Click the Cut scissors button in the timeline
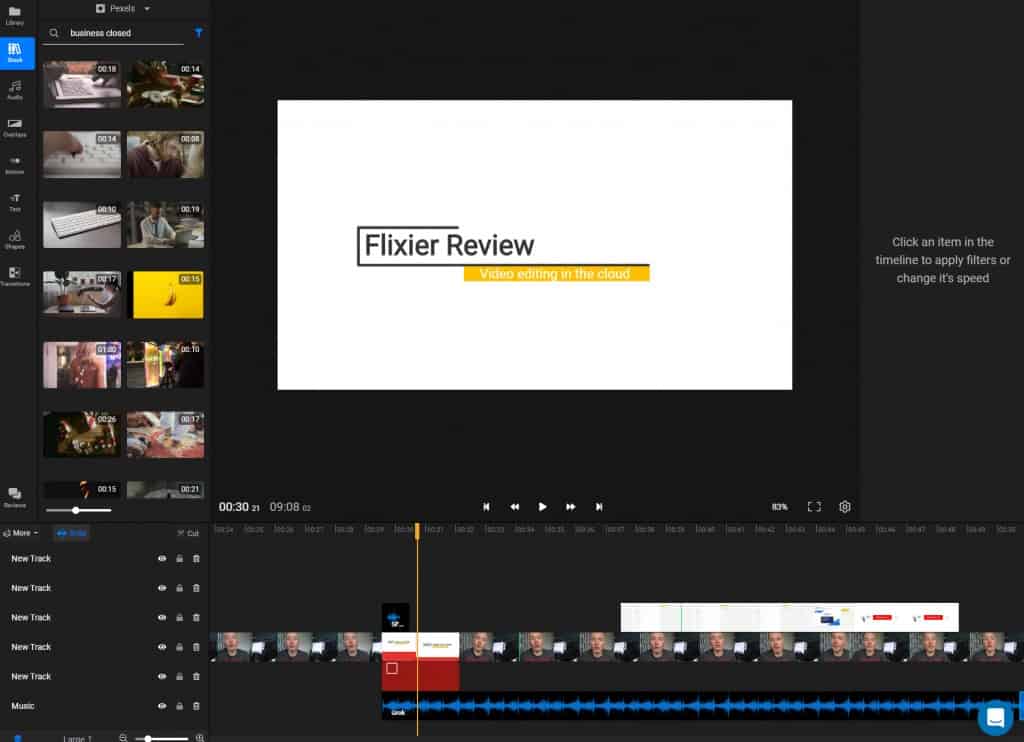1024x742 pixels. pyautogui.click(x=188, y=533)
